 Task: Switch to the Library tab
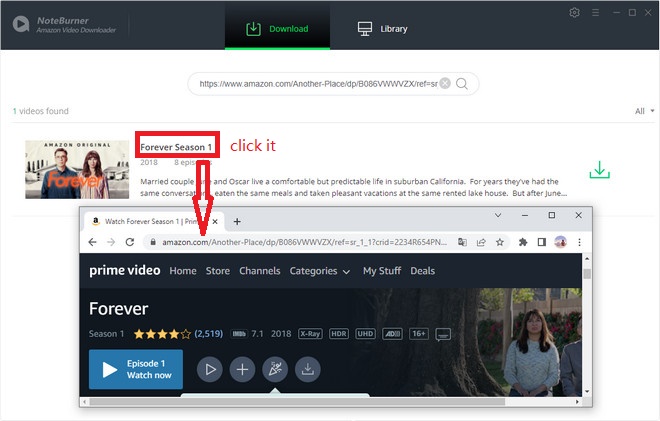(382, 29)
